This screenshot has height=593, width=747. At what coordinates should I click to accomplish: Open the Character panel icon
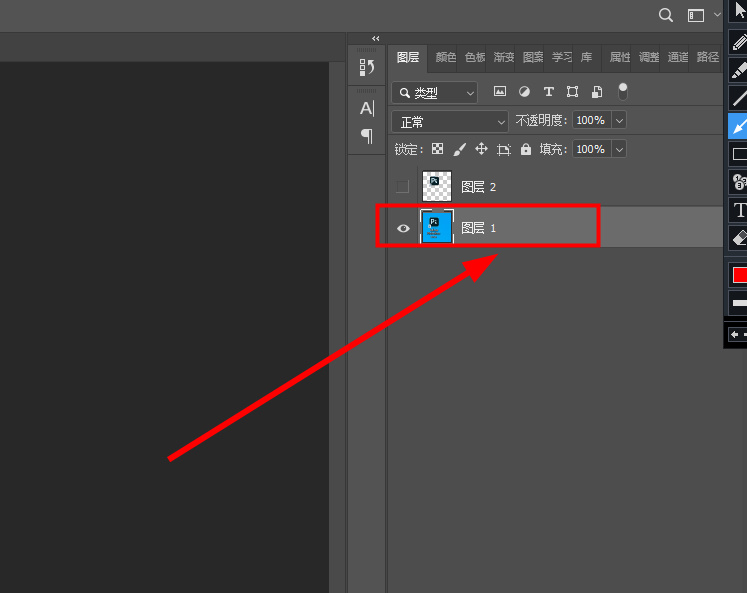tap(367, 108)
